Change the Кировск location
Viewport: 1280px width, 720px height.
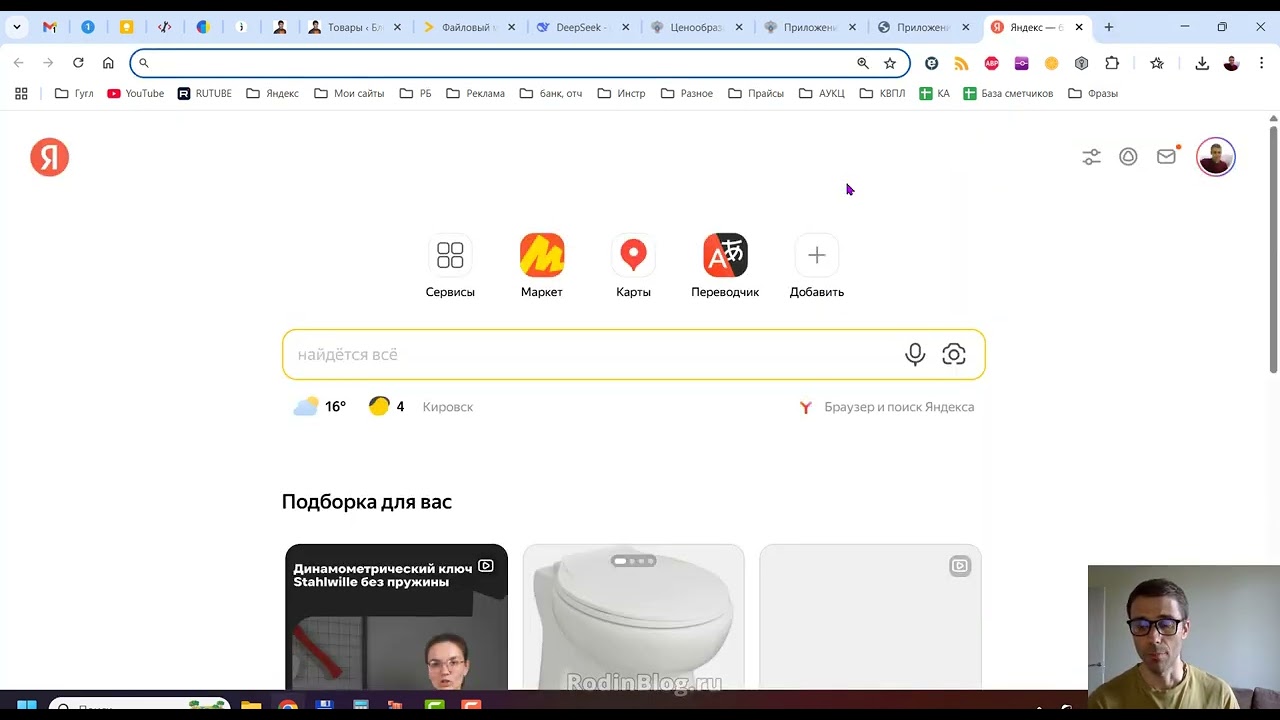tap(448, 407)
